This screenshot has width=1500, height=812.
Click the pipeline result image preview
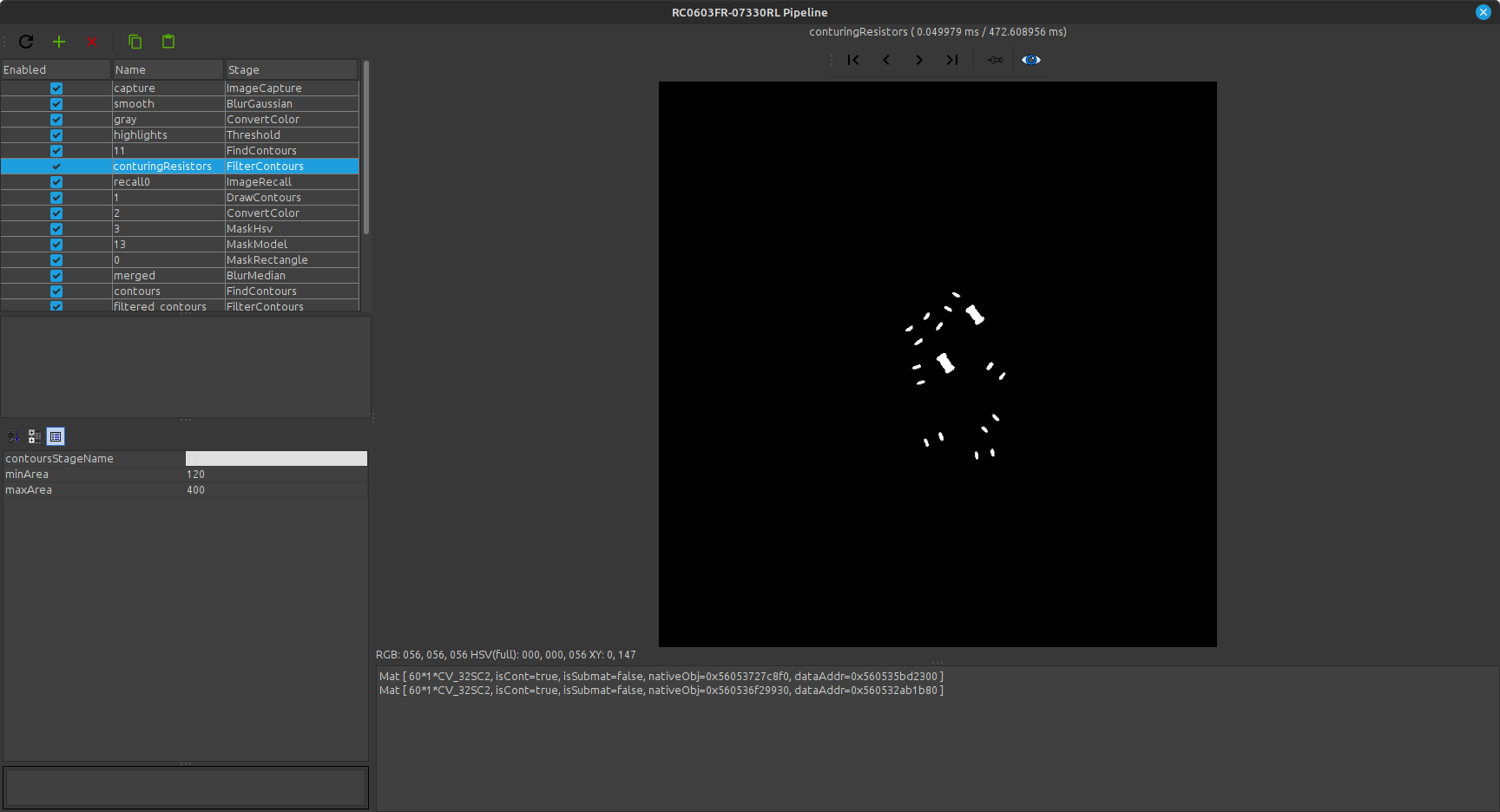pyautogui.click(x=937, y=364)
